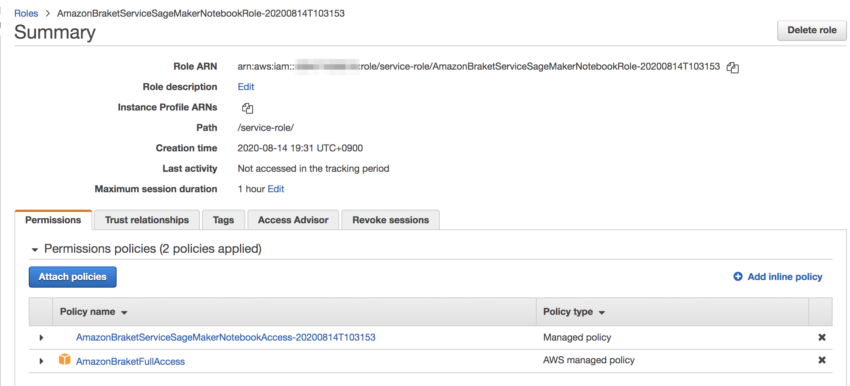Go back to Roles via breadcrumb
Screen dimensions: 850x386
26,14
